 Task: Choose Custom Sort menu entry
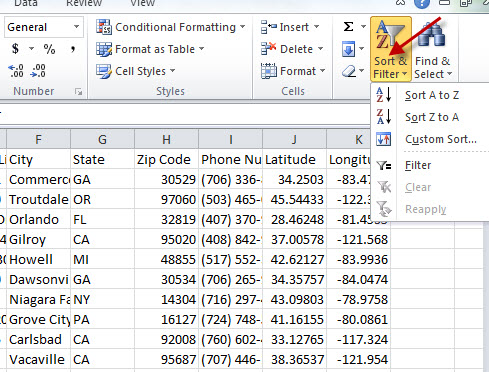pyautogui.click(x=441, y=139)
